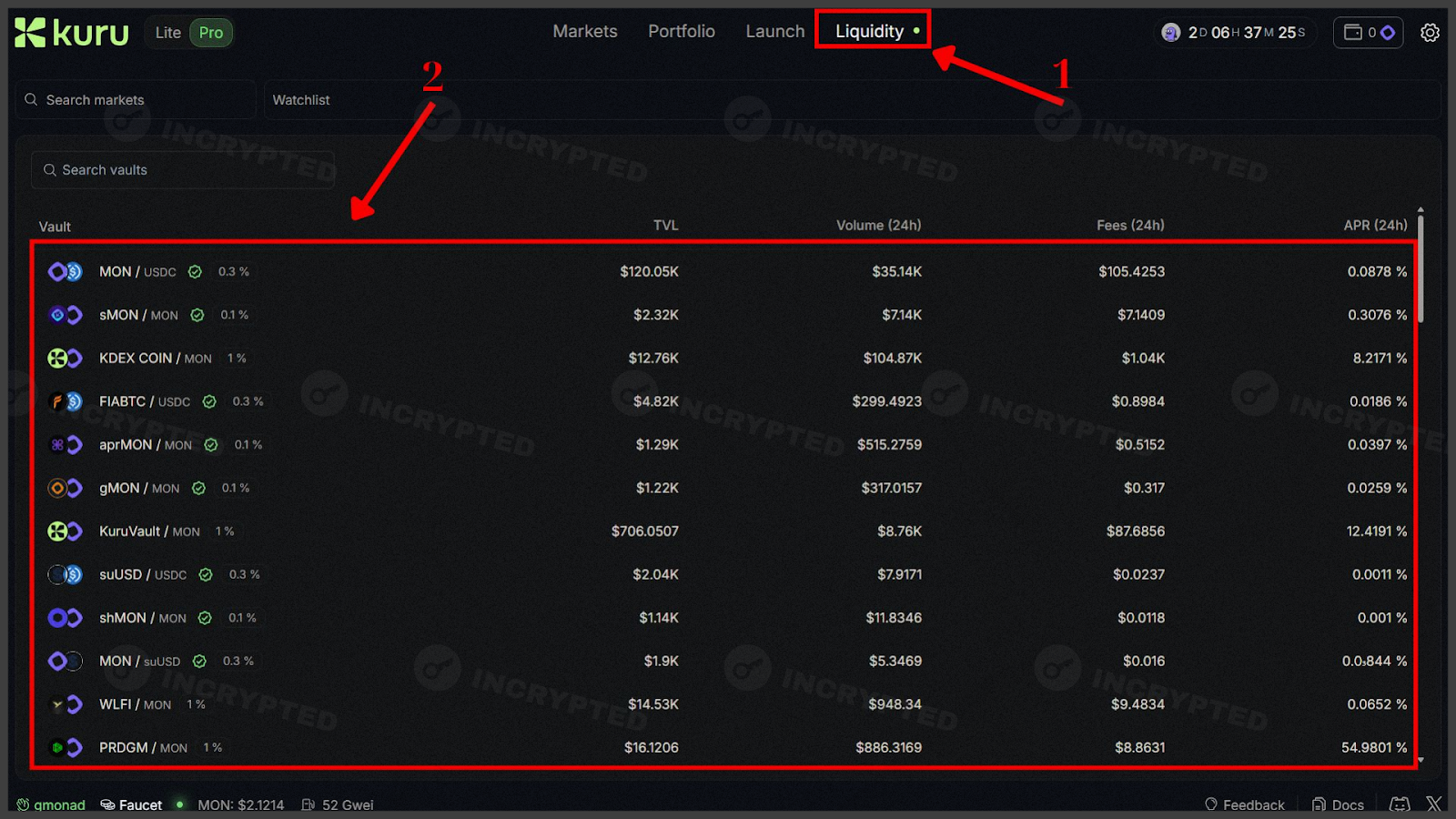Click the 1 % fee tag on KDEX COIN / MON
The image size is (1456, 819).
pyautogui.click(x=237, y=358)
